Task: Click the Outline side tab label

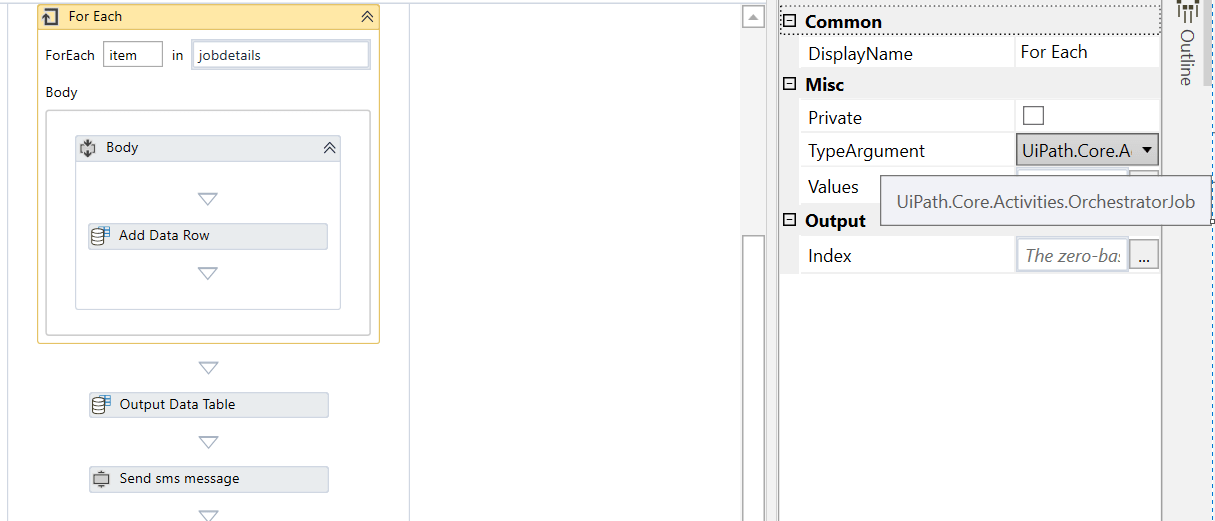Action: [x=1186, y=57]
